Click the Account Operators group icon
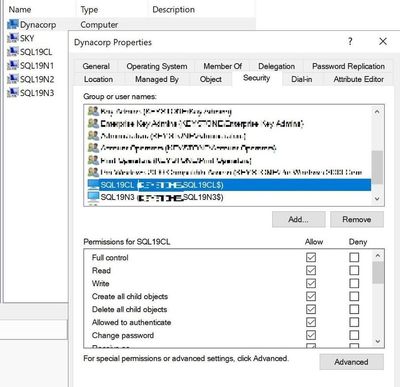Image resolution: width=400 pixels, height=387 pixels. [x=93, y=148]
